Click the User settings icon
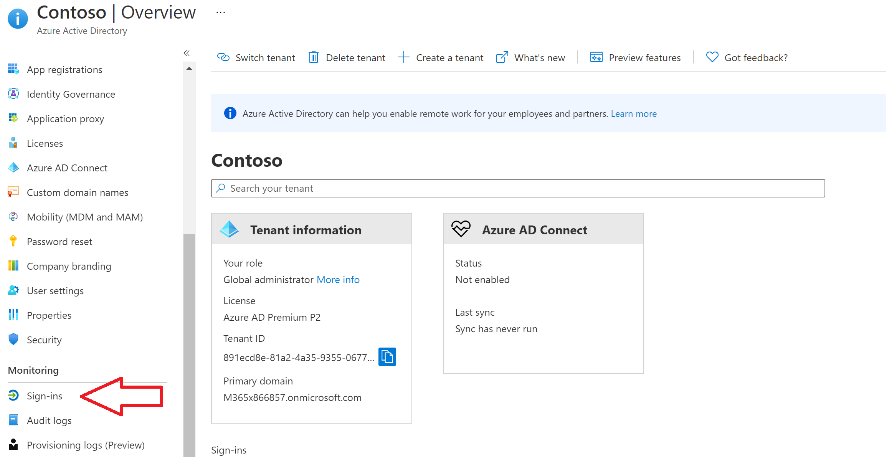 click(13, 290)
